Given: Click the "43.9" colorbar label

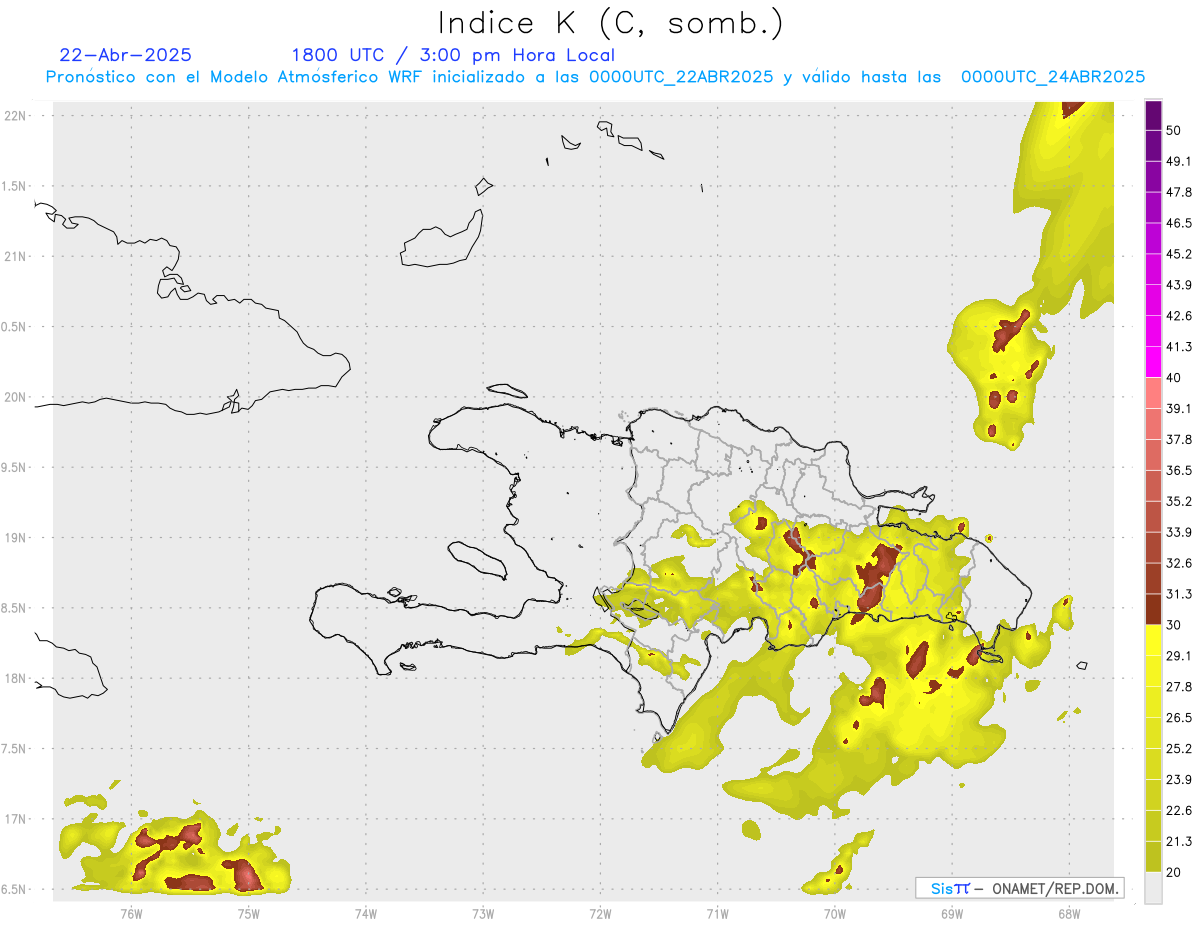Looking at the screenshot, I should point(1179,285).
